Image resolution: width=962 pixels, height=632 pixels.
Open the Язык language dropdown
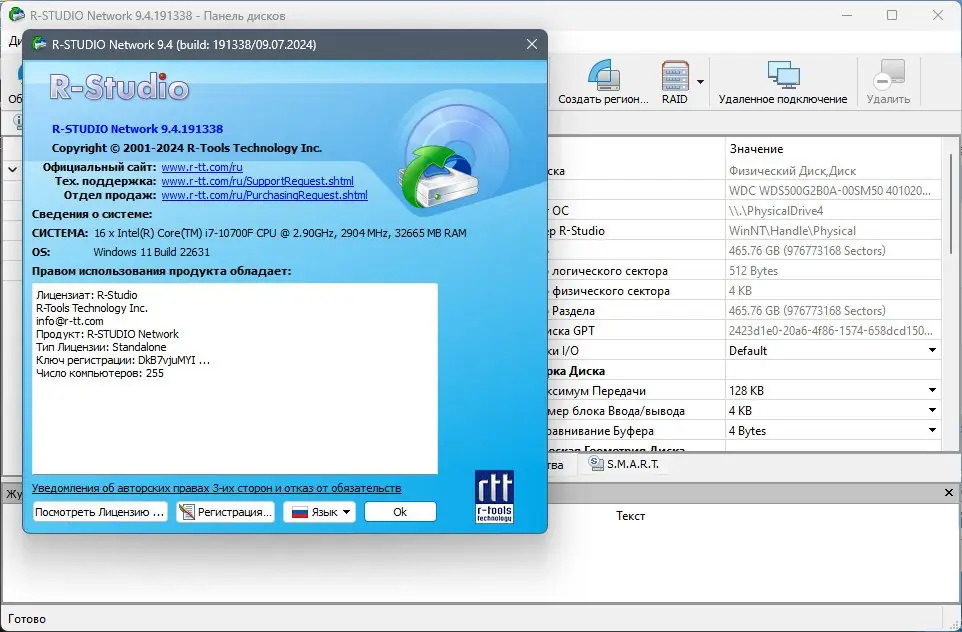[320, 512]
